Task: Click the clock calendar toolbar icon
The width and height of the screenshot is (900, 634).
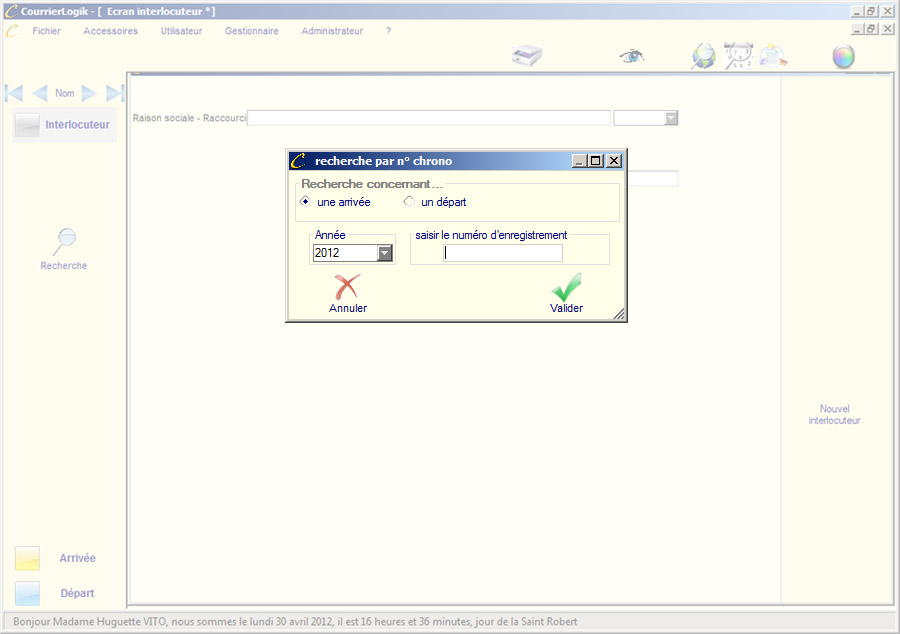Action: tap(738, 56)
